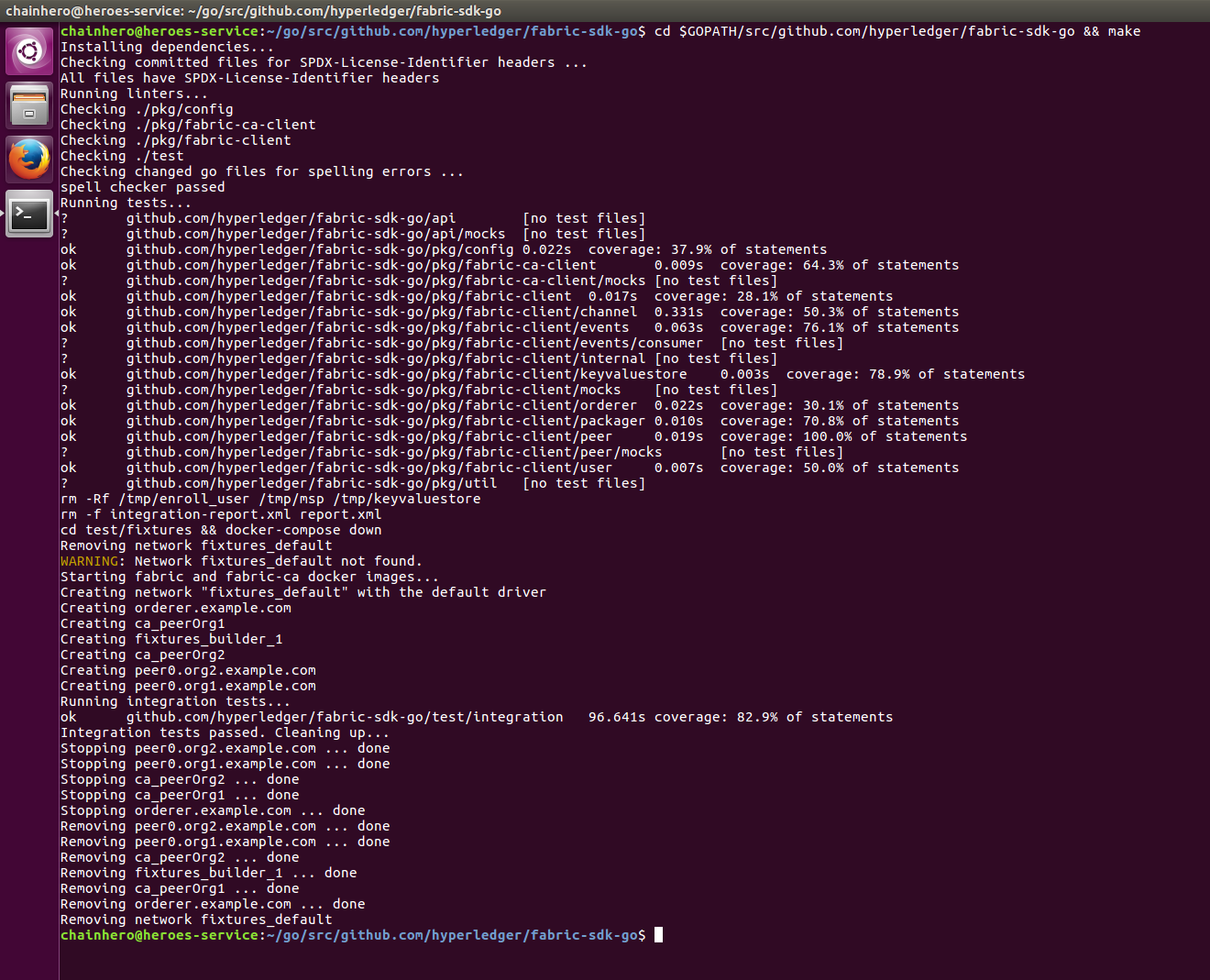Click the fabric-client/peer/mocks package path
Screen dimensions: 1210x980
point(394,452)
